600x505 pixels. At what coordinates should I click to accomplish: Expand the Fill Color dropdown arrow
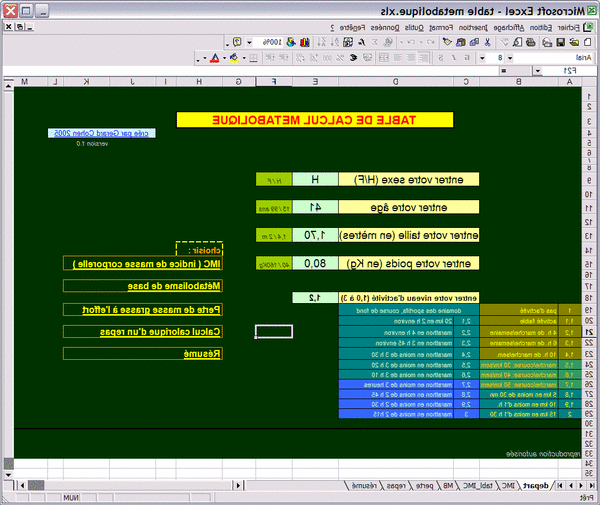click(x=224, y=58)
